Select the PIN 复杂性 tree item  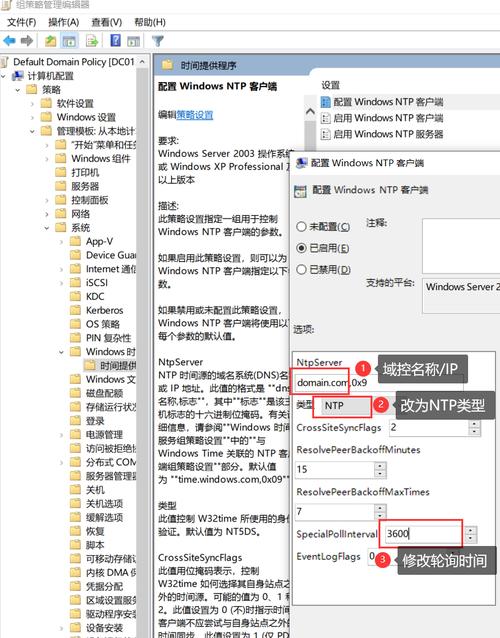108,338
